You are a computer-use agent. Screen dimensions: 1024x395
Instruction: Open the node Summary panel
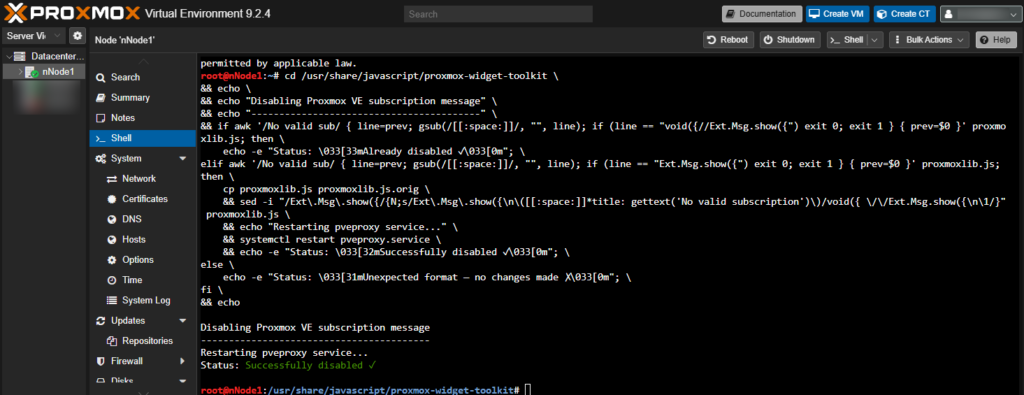(x=142, y=97)
